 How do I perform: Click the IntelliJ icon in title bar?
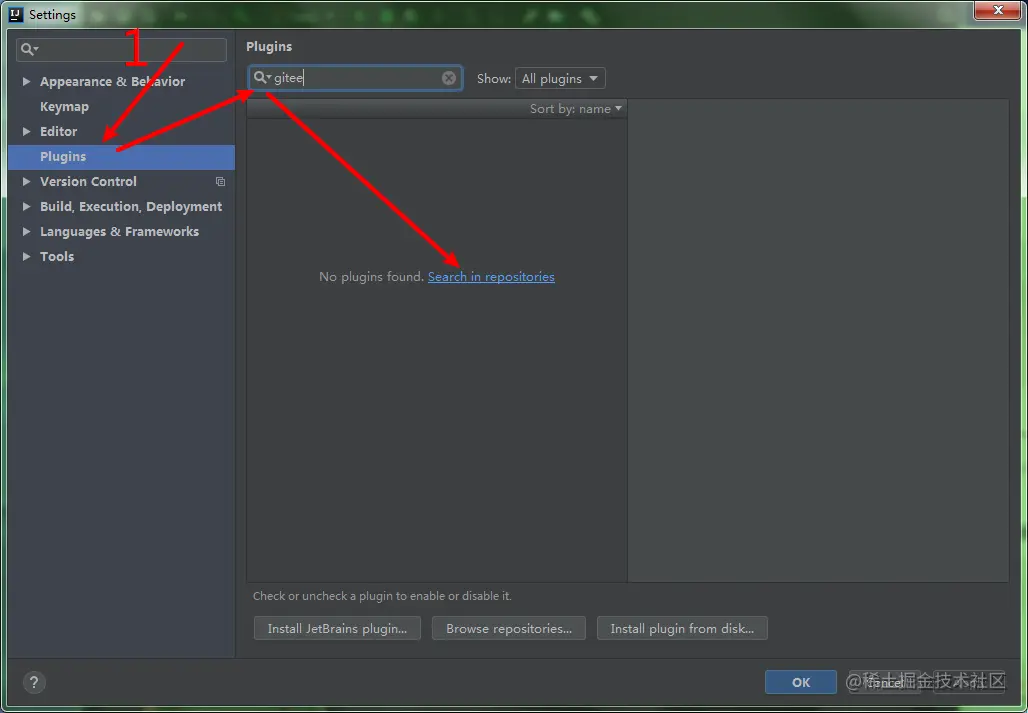[x=16, y=14]
